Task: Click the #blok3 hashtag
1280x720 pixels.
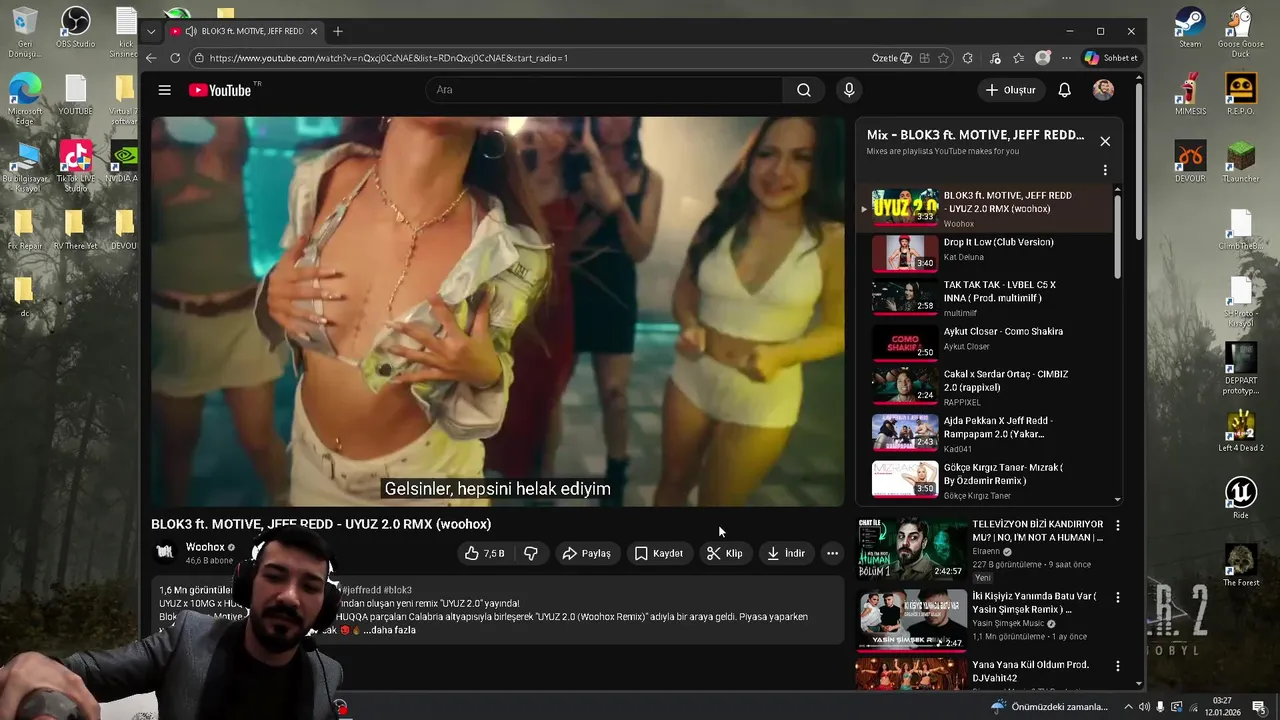Action: (397, 590)
